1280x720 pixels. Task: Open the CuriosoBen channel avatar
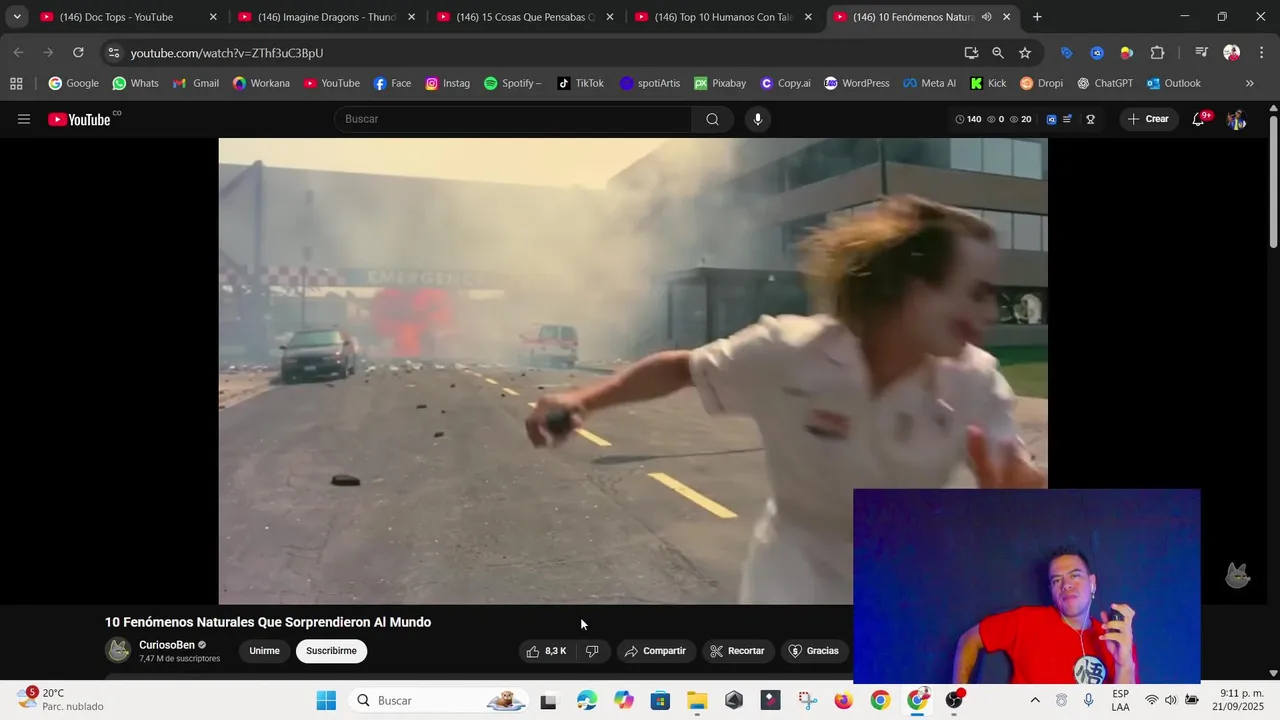click(x=118, y=650)
